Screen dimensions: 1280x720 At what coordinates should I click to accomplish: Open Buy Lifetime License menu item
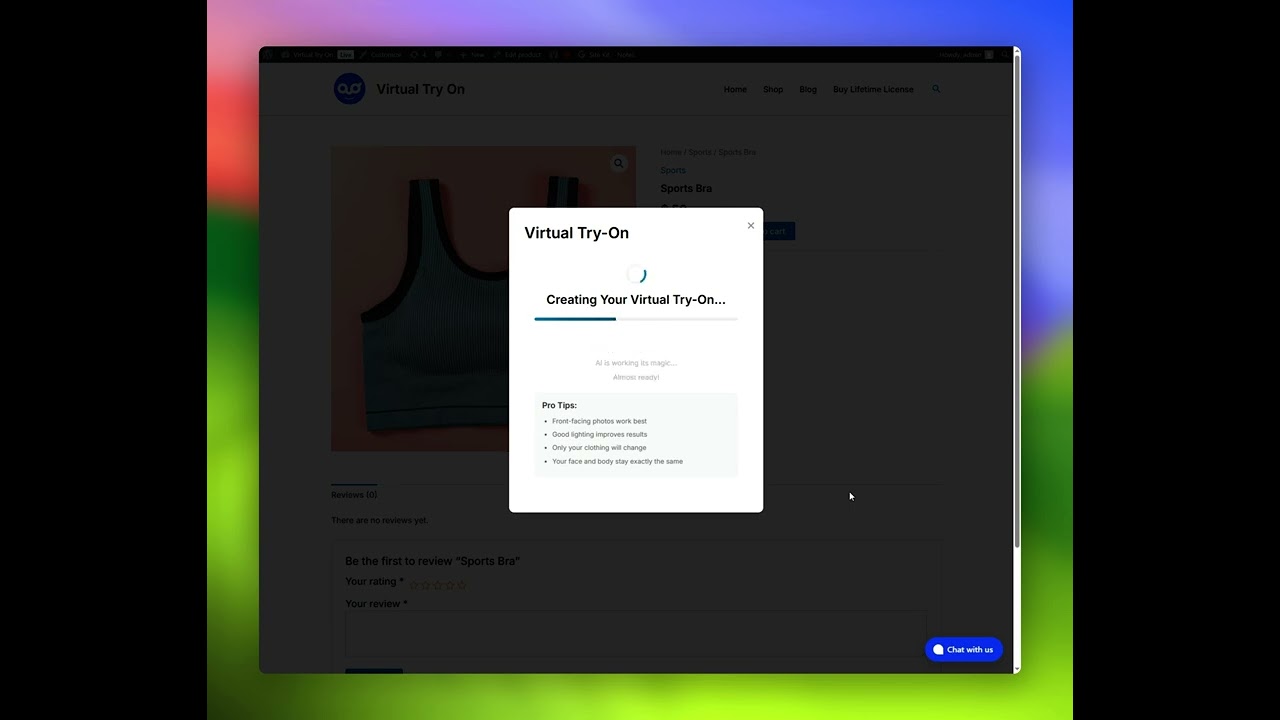coord(873,89)
